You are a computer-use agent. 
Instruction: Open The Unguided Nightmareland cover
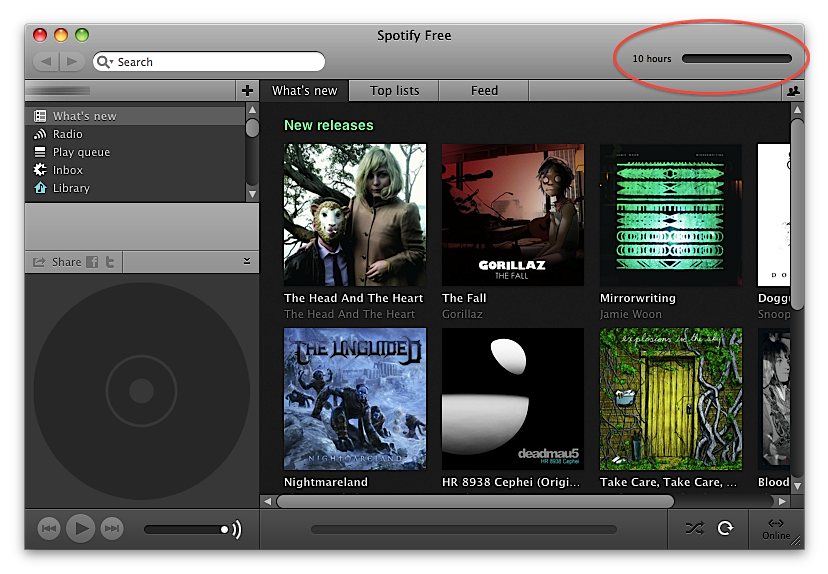pos(355,399)
